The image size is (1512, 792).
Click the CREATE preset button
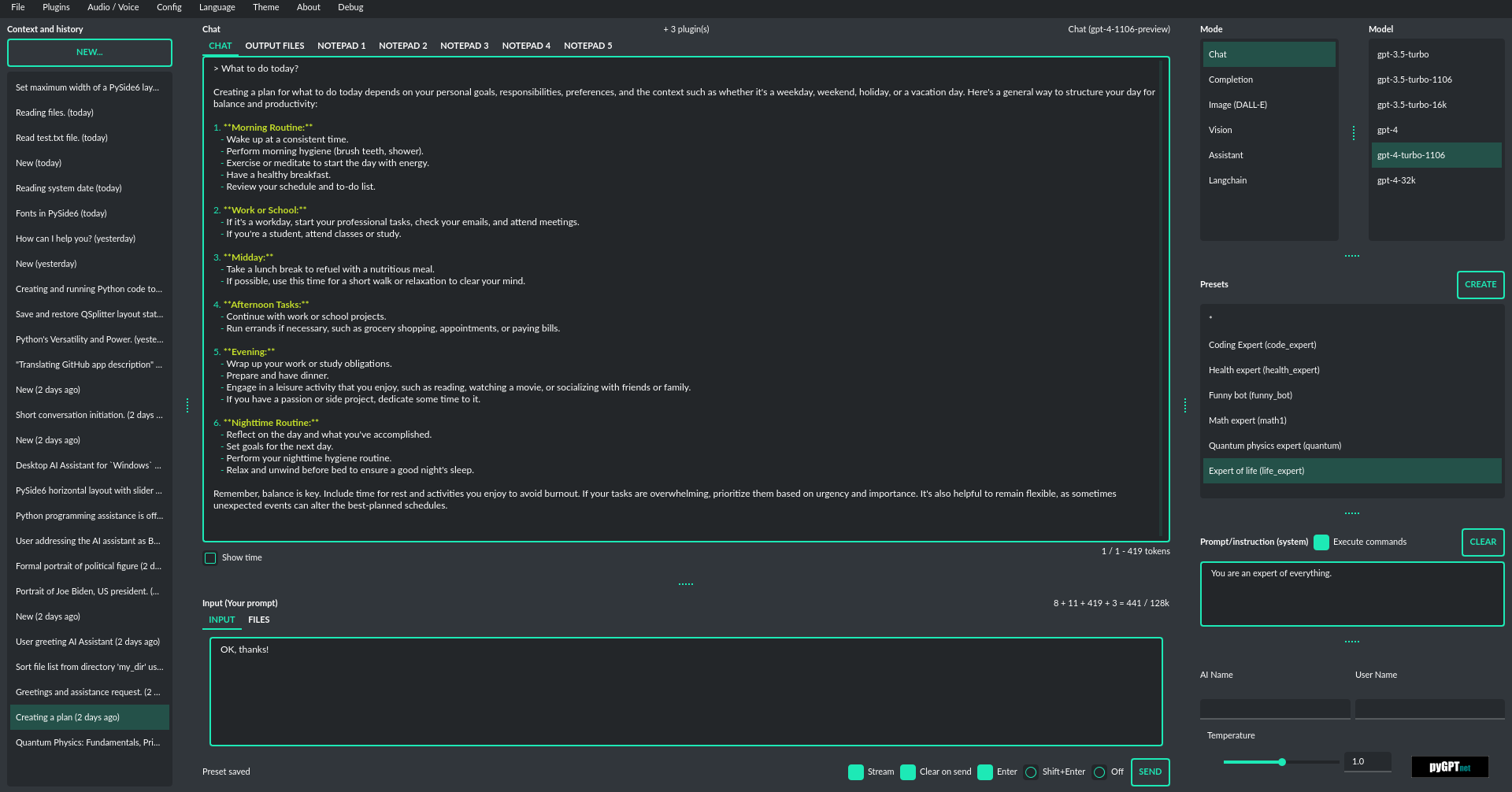[x=1480, y=285]
